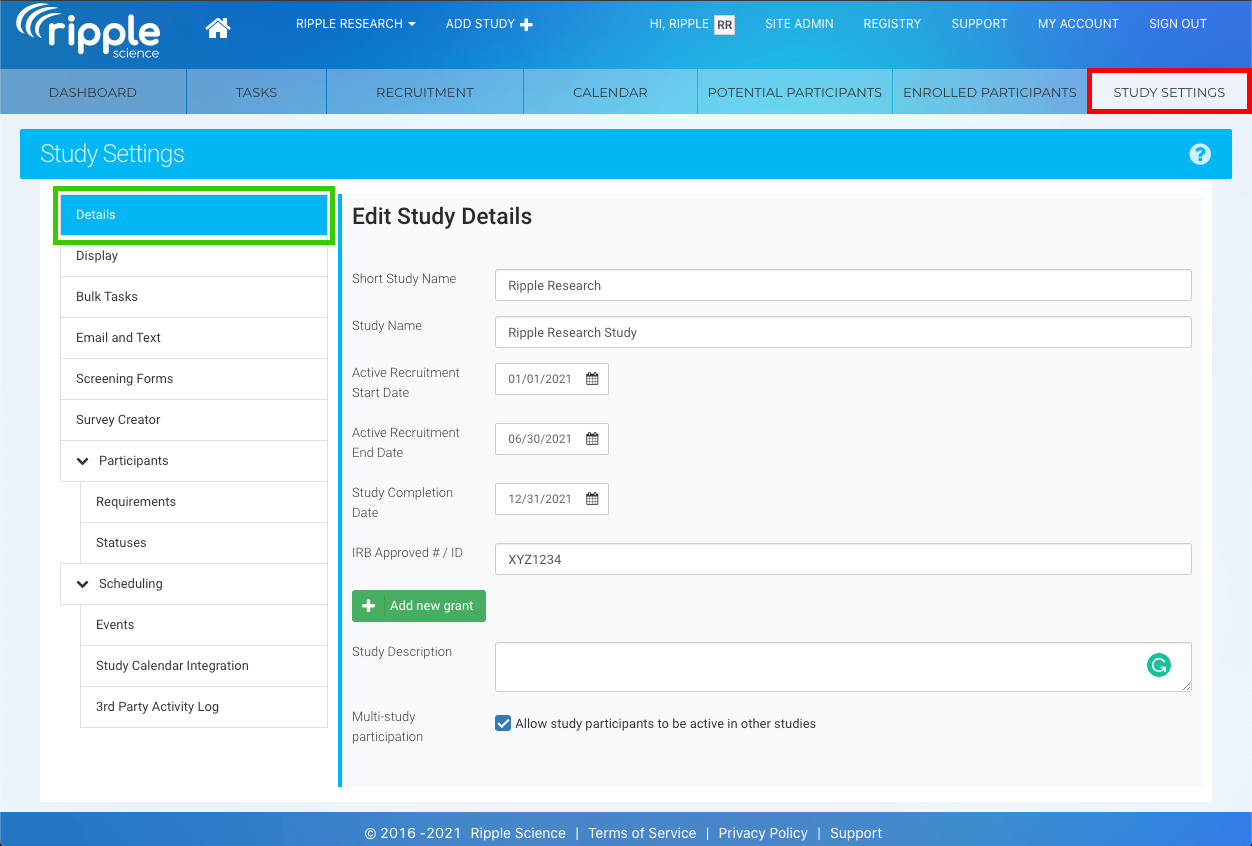Open calendar picker for recruitment end date

[592, 439]
